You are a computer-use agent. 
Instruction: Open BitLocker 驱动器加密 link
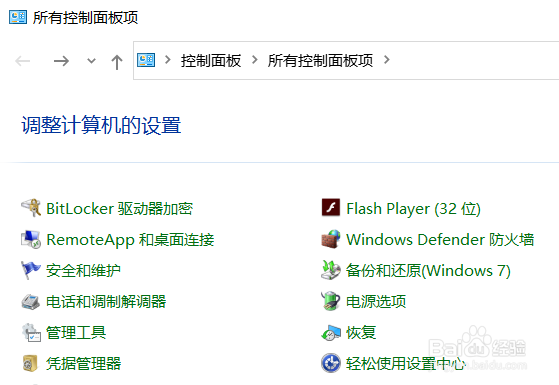point(120,209)
